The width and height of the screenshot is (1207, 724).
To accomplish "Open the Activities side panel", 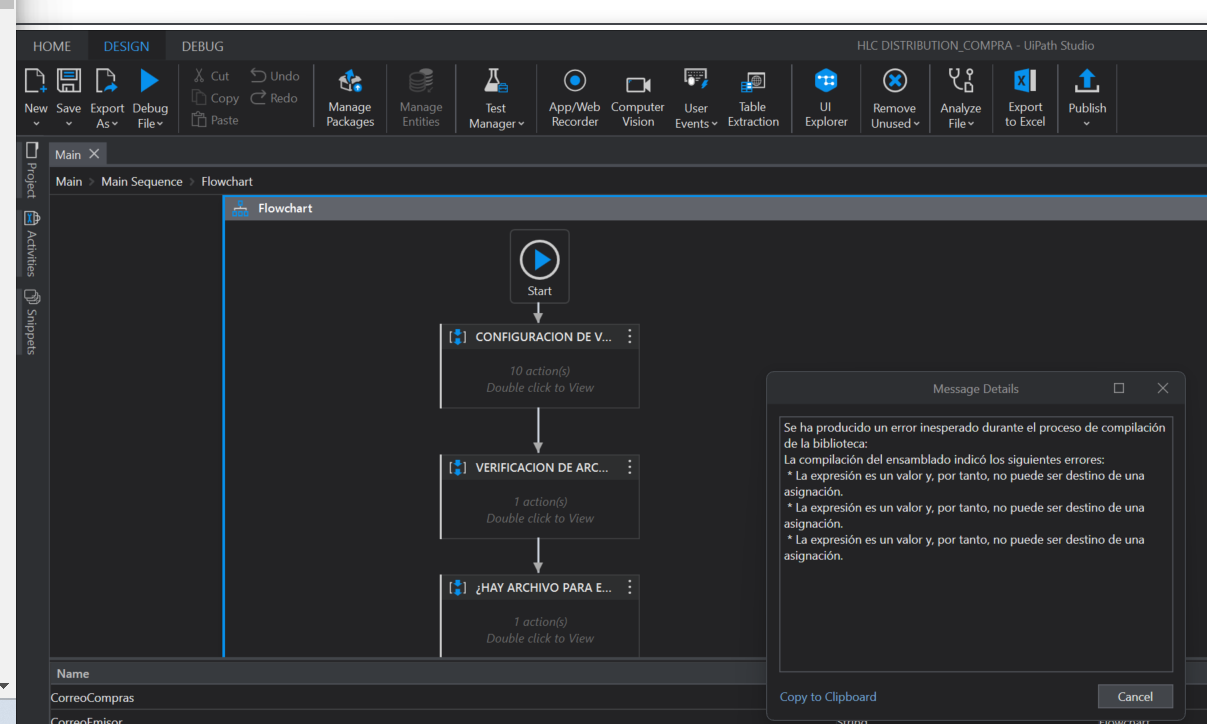I will [x=31, y=244].
